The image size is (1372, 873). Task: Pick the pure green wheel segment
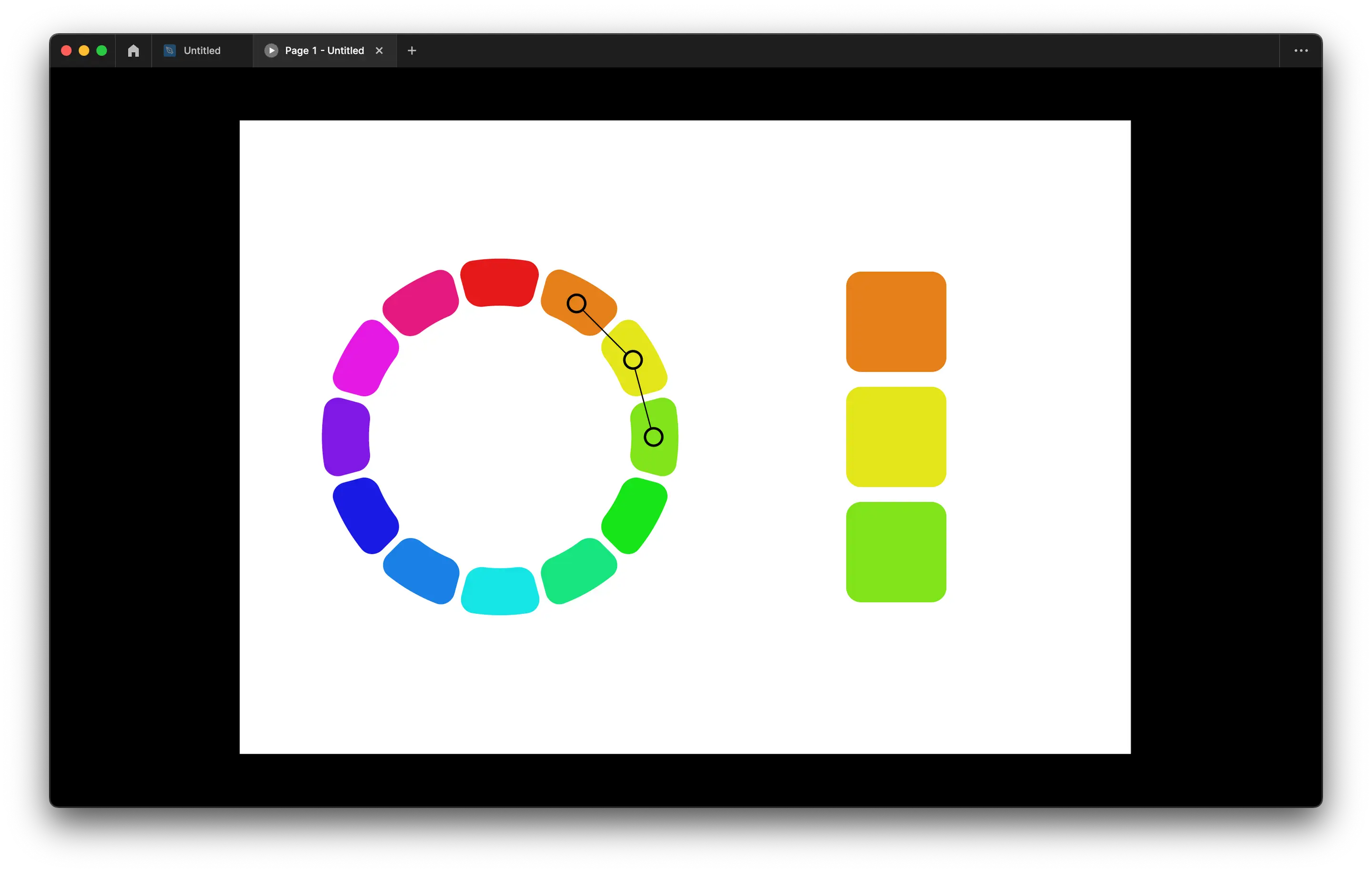634,515
